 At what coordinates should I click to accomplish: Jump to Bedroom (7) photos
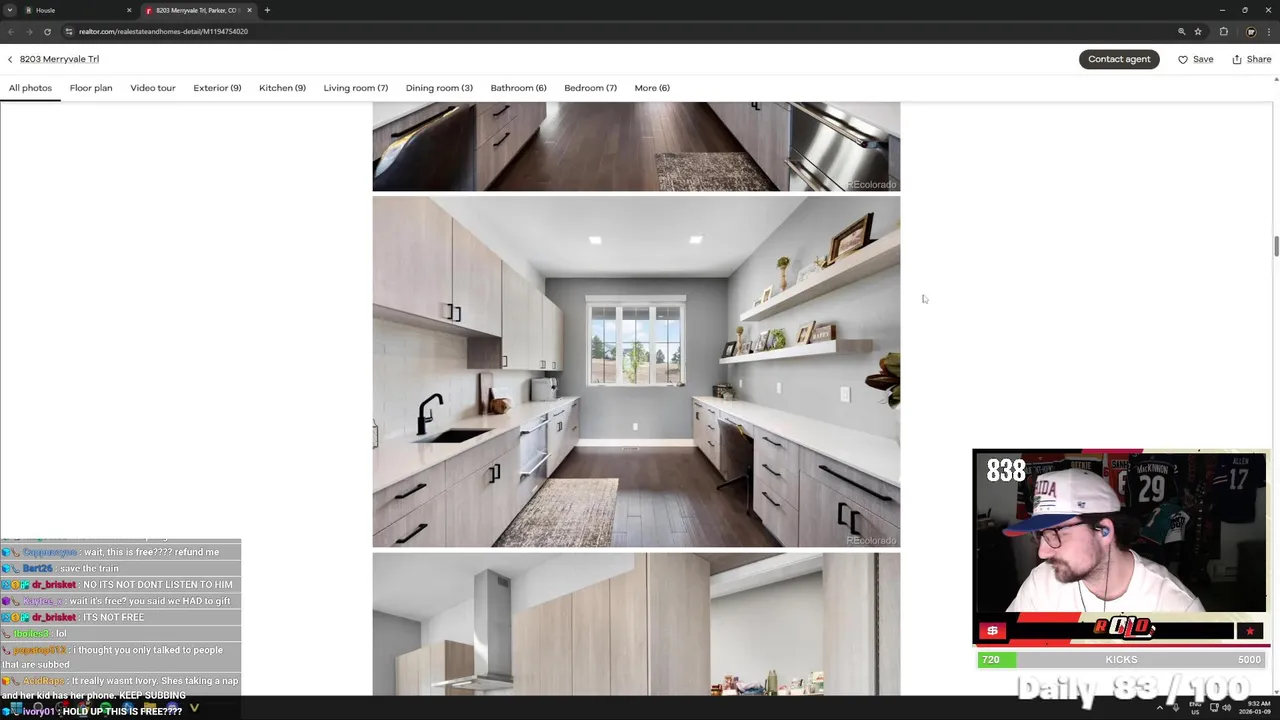(590, 88)
